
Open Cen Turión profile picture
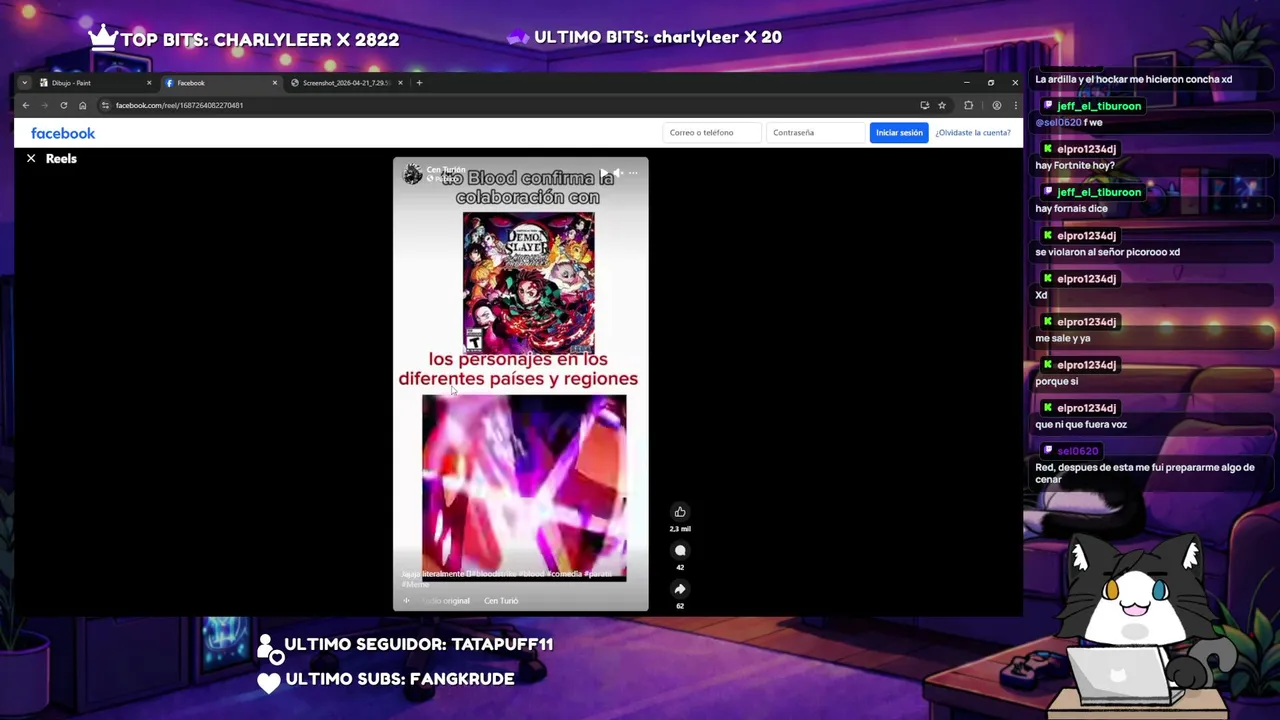412,175
